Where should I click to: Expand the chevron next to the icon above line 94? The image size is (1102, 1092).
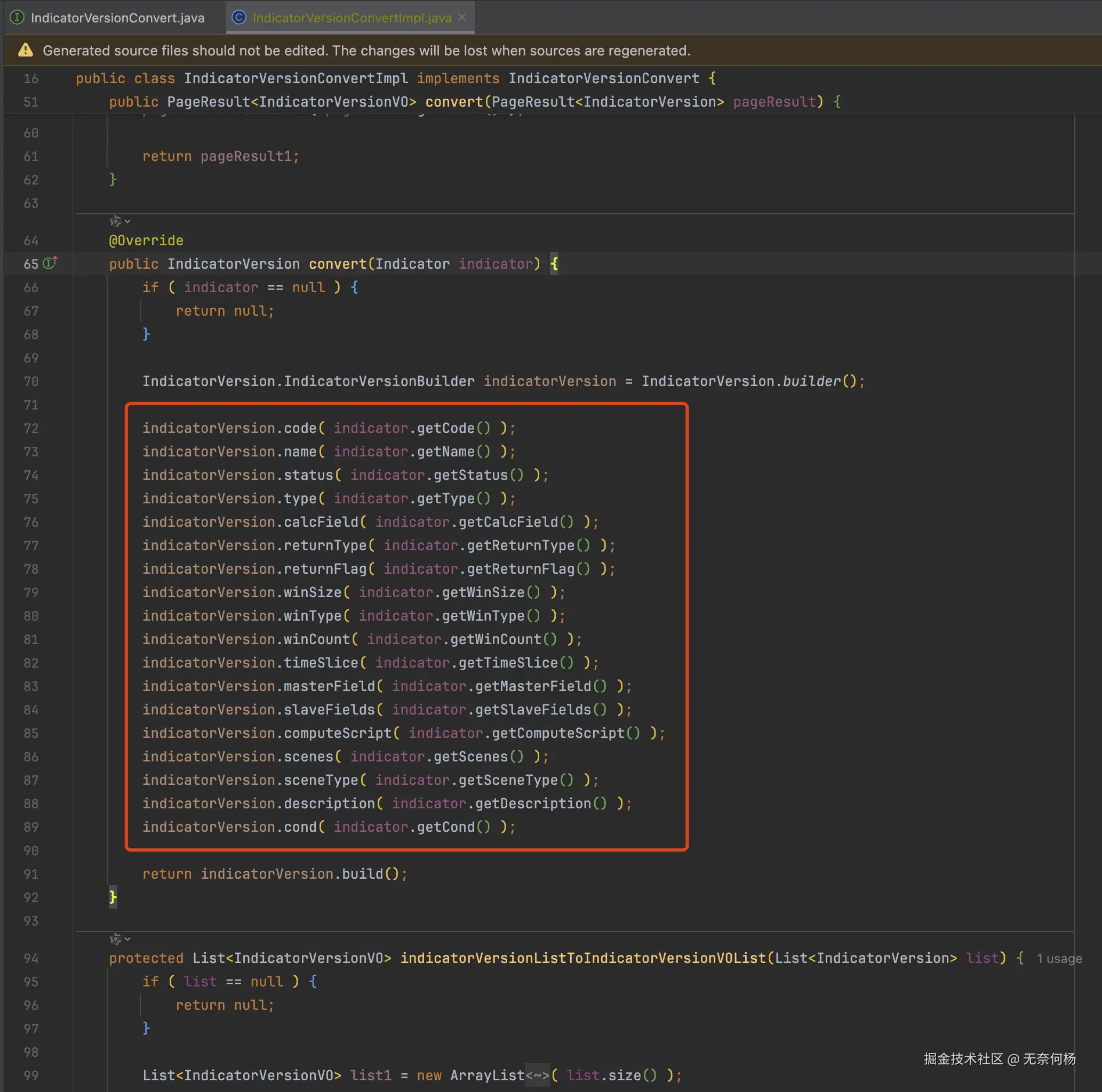point(128,938)
